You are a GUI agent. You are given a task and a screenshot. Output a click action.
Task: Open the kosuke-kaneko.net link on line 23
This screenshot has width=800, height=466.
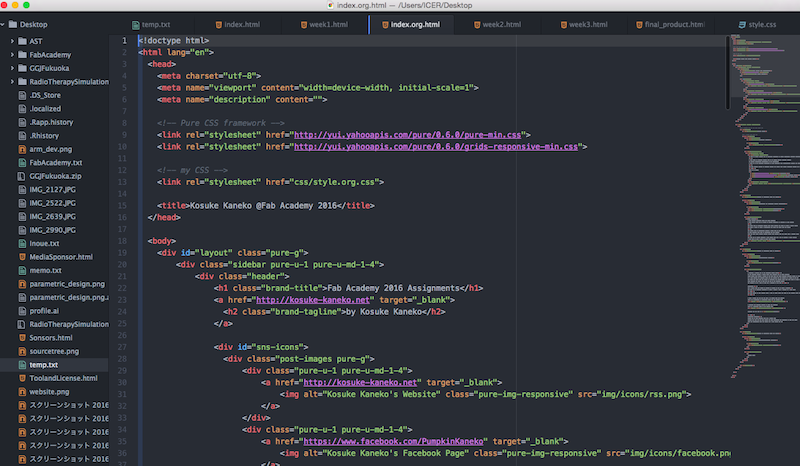313,300
